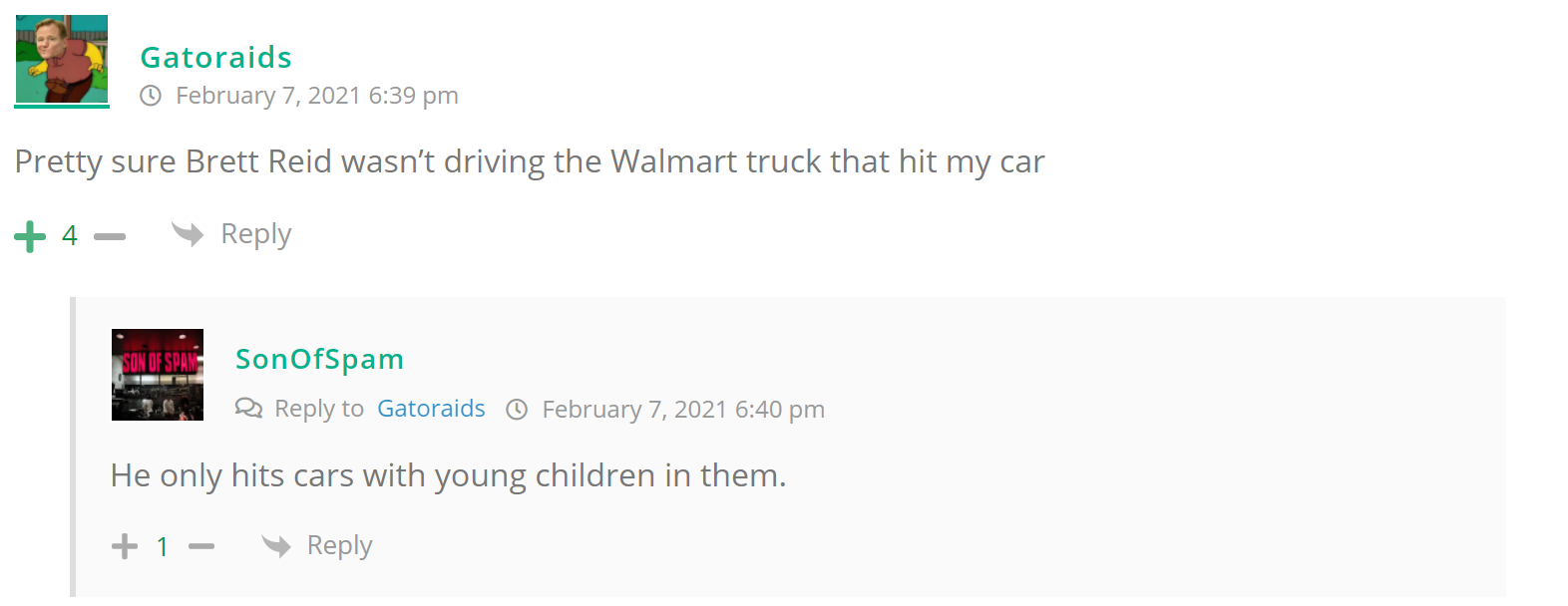Open Gatoraids username profile link
This screenshot has width=1568, height=606.
[x=215, y=58]
